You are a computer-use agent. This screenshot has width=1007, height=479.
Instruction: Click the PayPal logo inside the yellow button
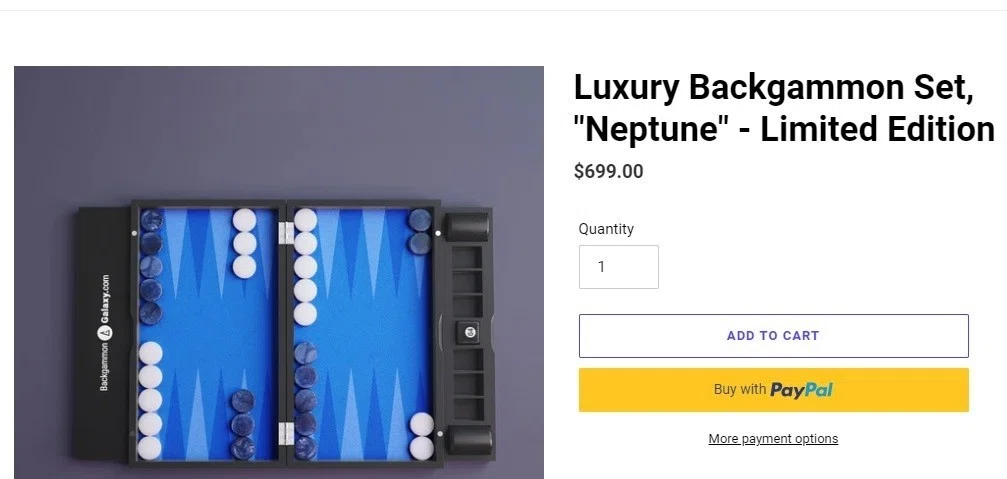(801, 390)
